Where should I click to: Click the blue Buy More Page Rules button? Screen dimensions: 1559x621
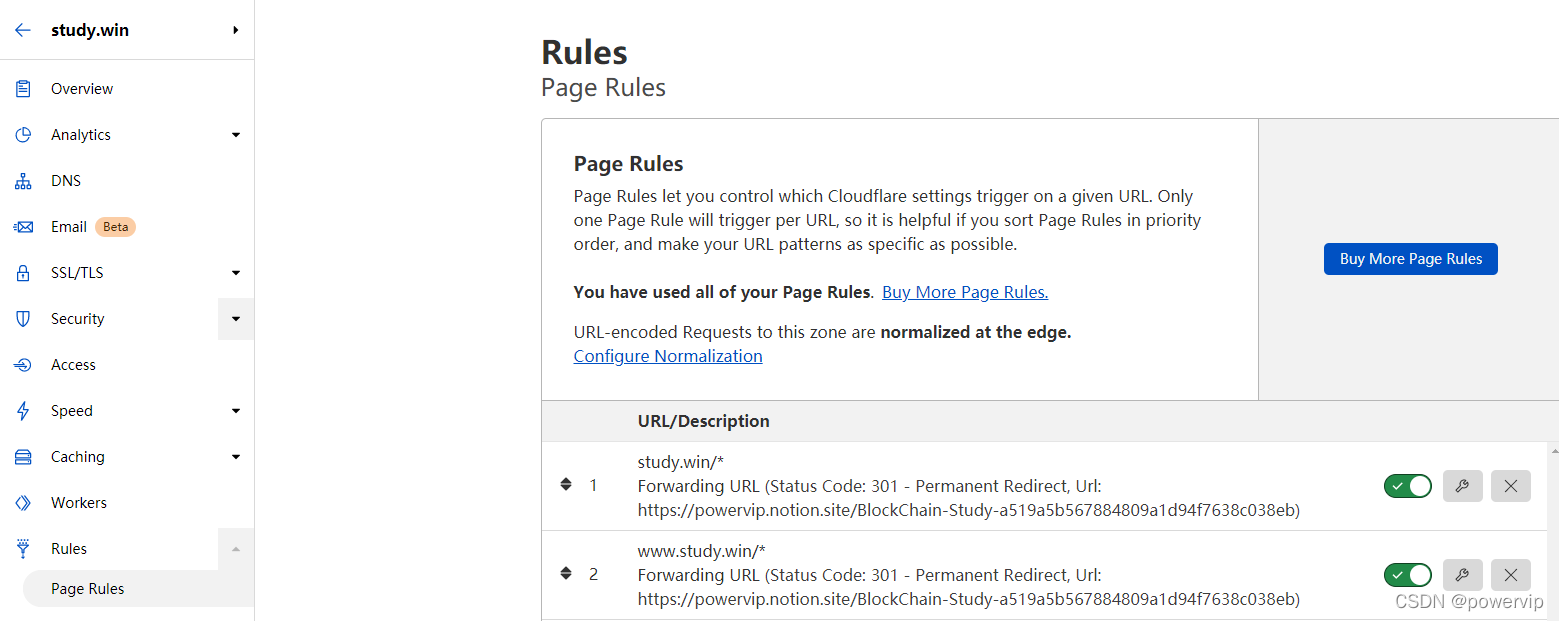(x=1410, y=259)
